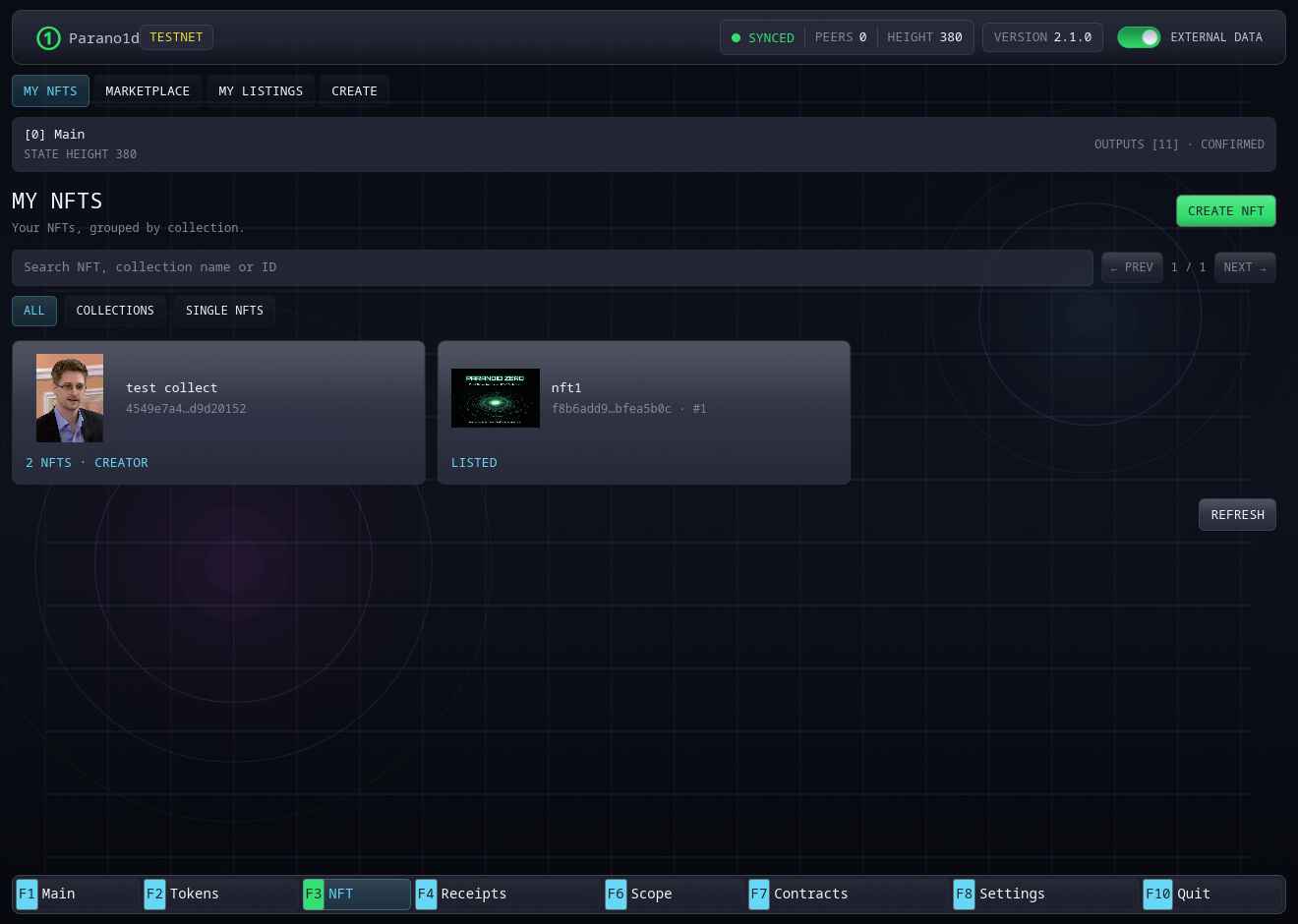Click the nft1 ID f8b6add9…bfea5b0c
Viewport: 1298px width, 924px height.
(612, 409)
